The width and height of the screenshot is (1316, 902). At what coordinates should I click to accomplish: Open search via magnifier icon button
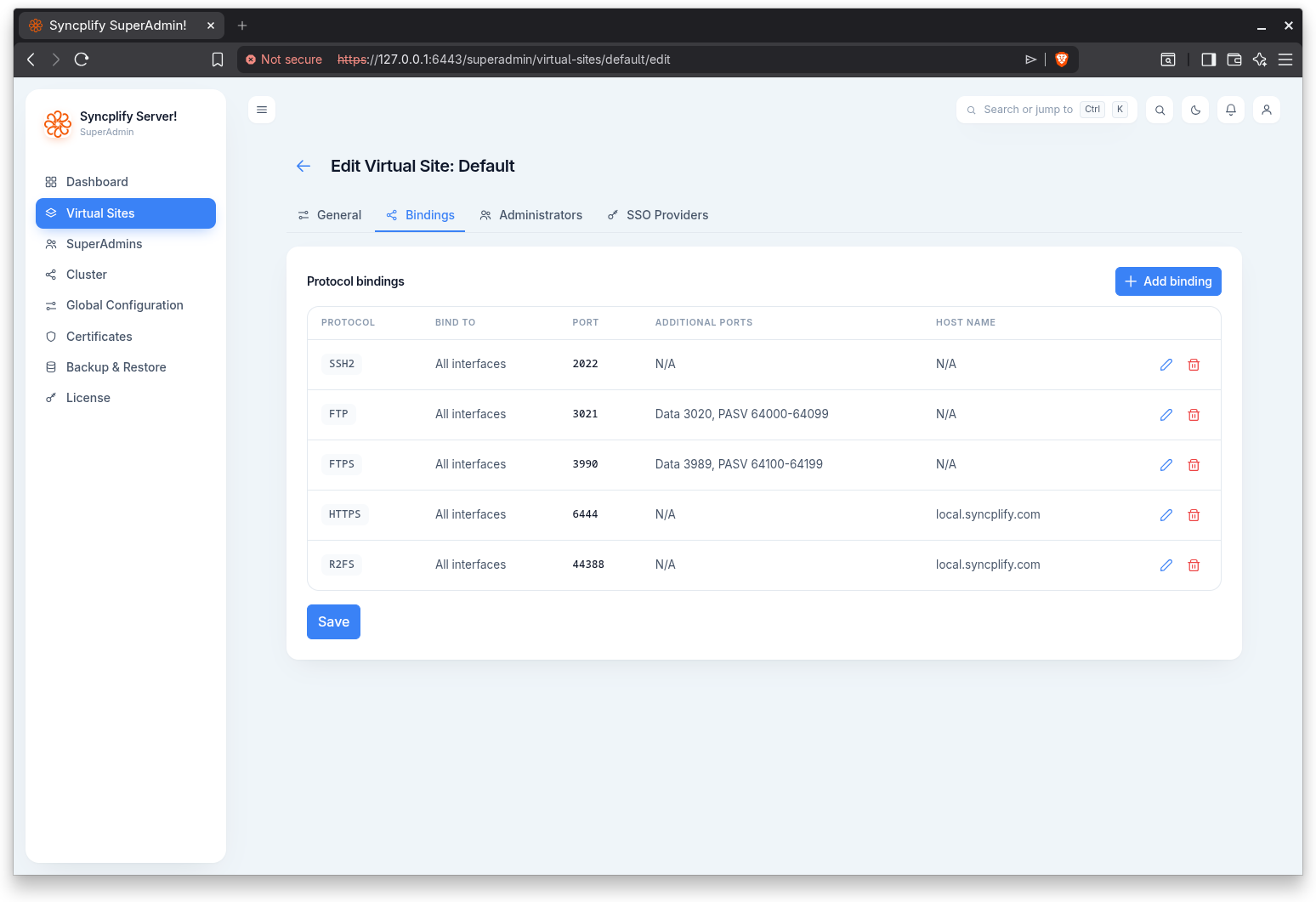point(1160,110)
